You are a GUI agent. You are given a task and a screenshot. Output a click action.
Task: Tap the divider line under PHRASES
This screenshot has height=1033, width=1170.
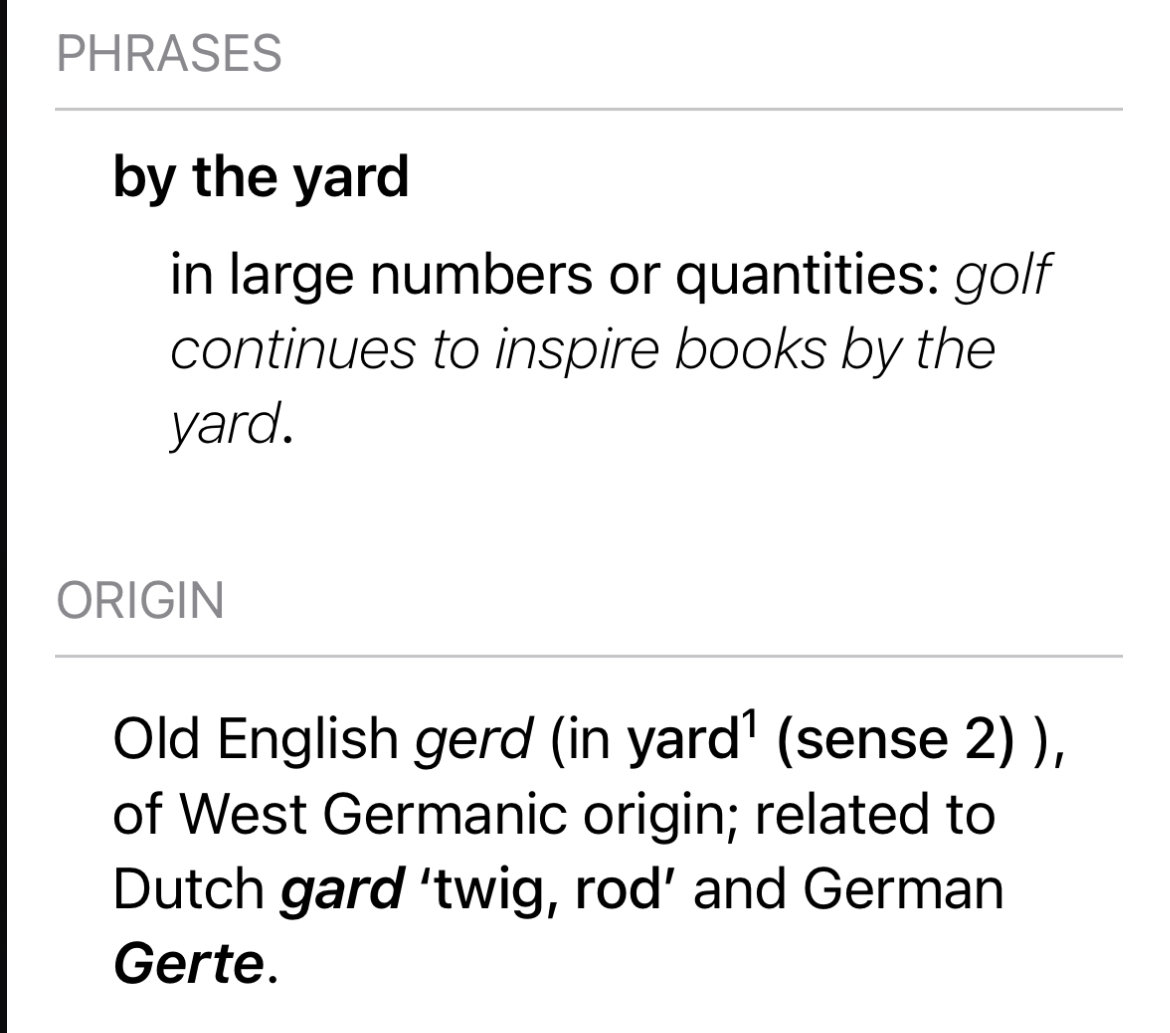coord(589,109)
